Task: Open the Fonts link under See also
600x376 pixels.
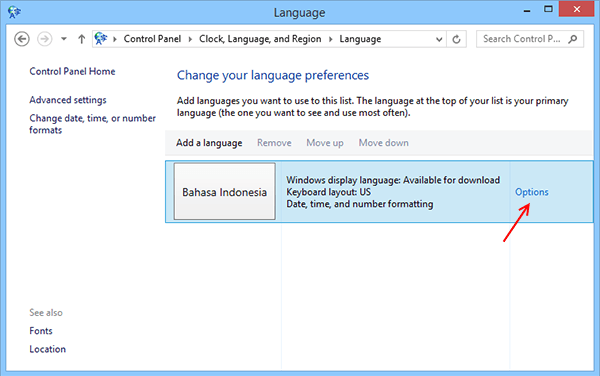Action: point(41,331)
